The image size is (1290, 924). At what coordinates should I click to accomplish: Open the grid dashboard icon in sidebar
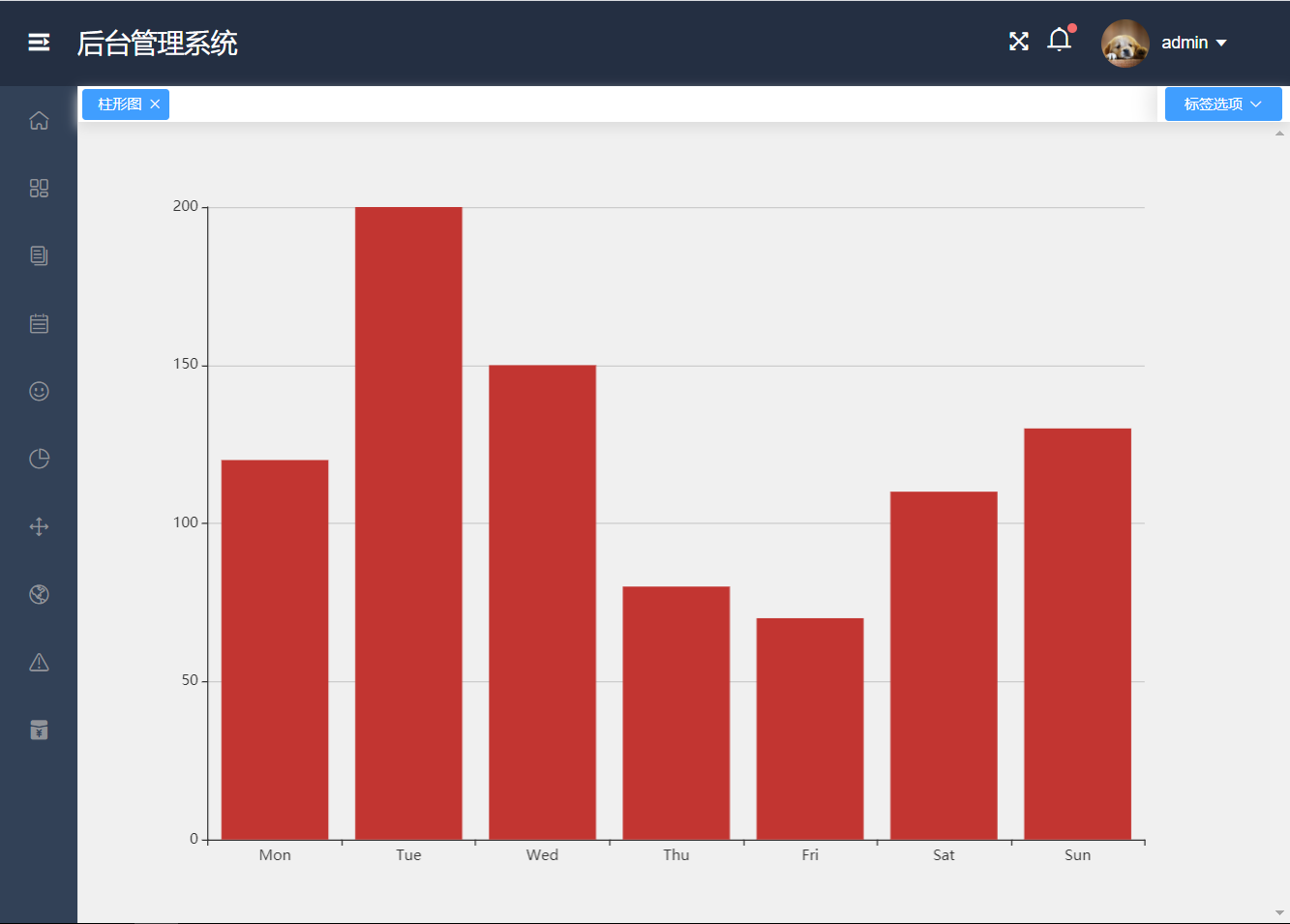[39, 188]
